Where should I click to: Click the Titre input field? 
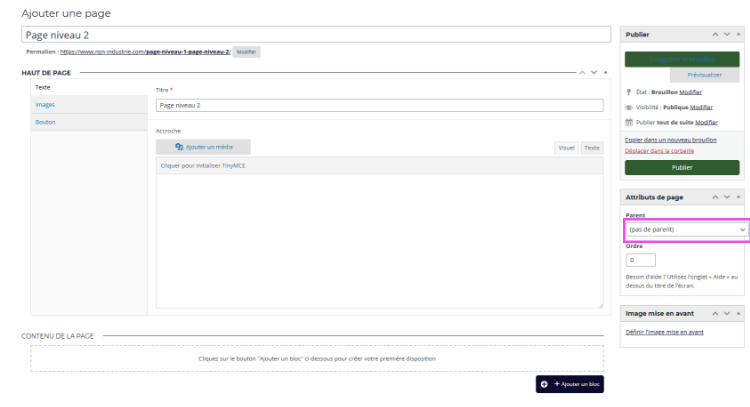pyautogui.click(x=380, y=105)
